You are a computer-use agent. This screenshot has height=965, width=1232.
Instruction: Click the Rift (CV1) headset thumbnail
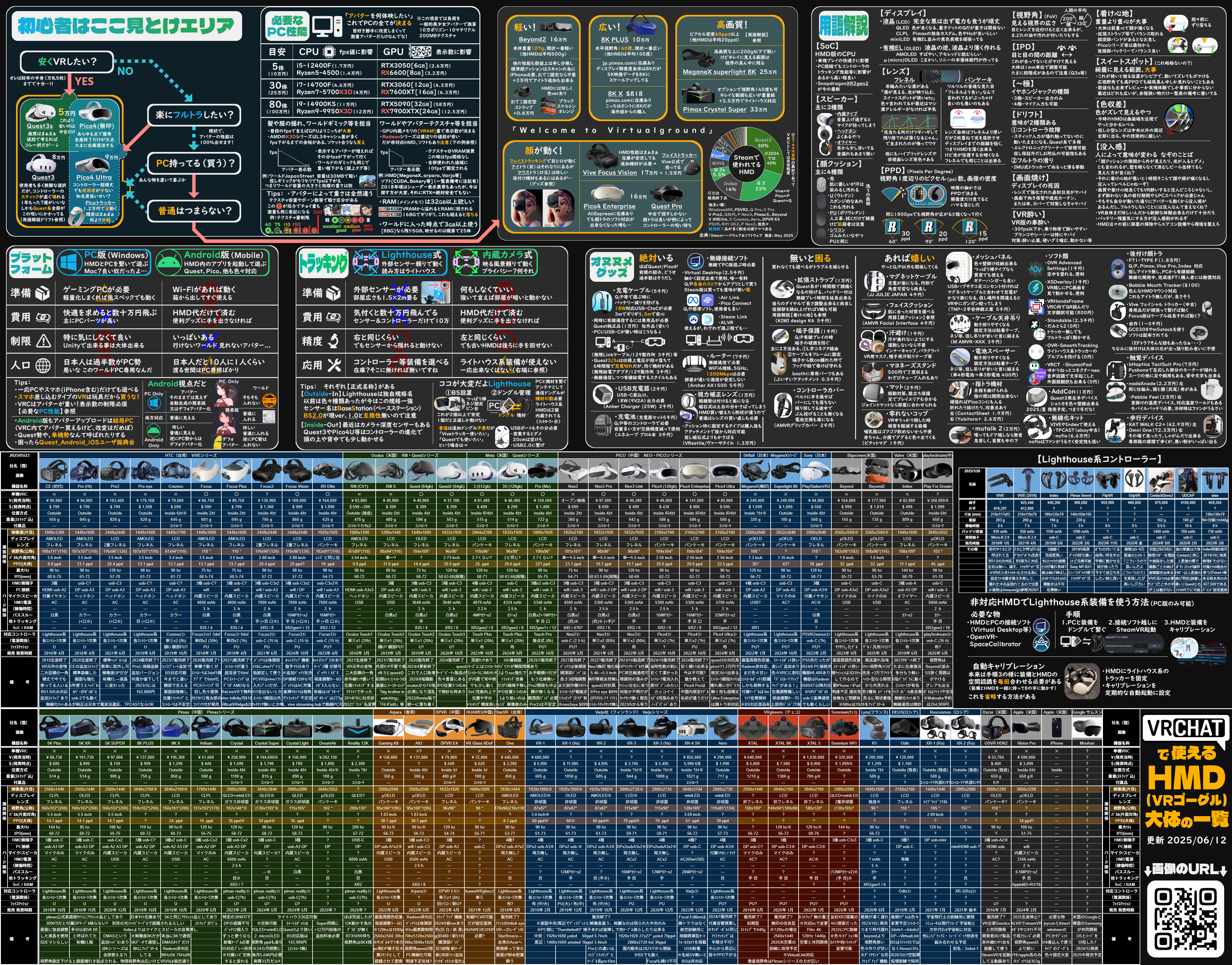pos(359,471)
